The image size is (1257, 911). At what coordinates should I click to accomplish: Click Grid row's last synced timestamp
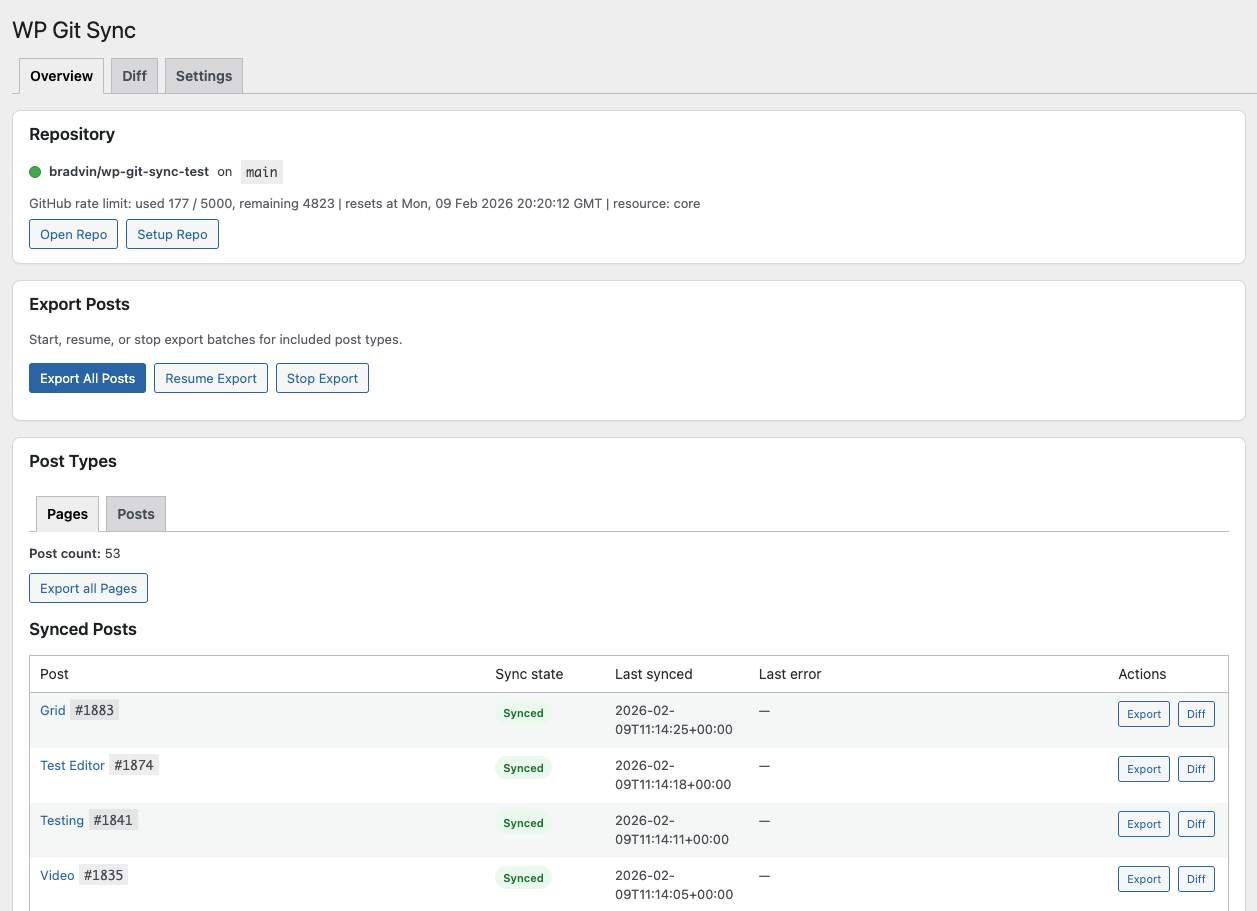(x=674, y=720)
